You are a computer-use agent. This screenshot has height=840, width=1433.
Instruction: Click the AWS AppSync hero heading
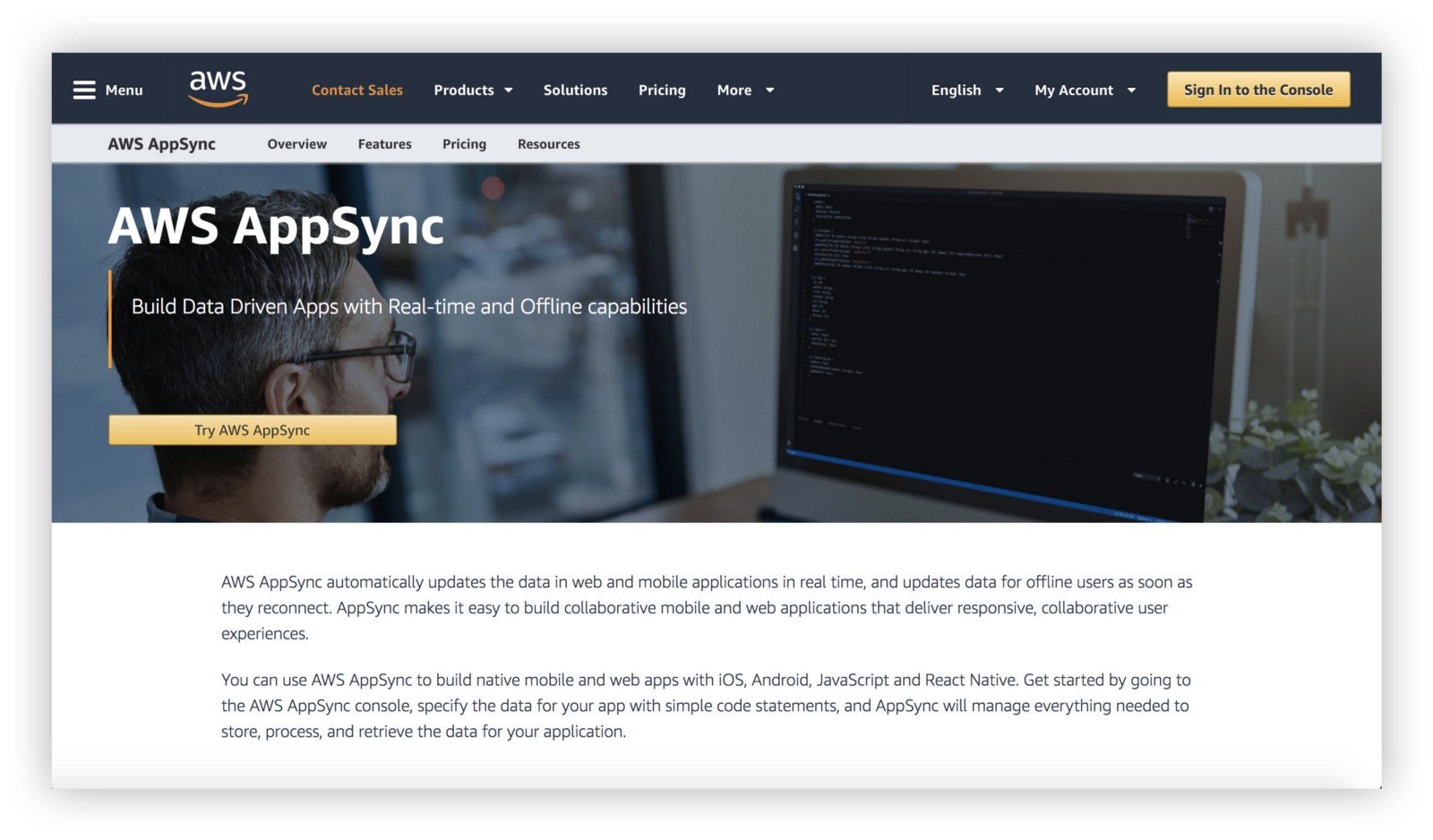[x=276, y=225]
